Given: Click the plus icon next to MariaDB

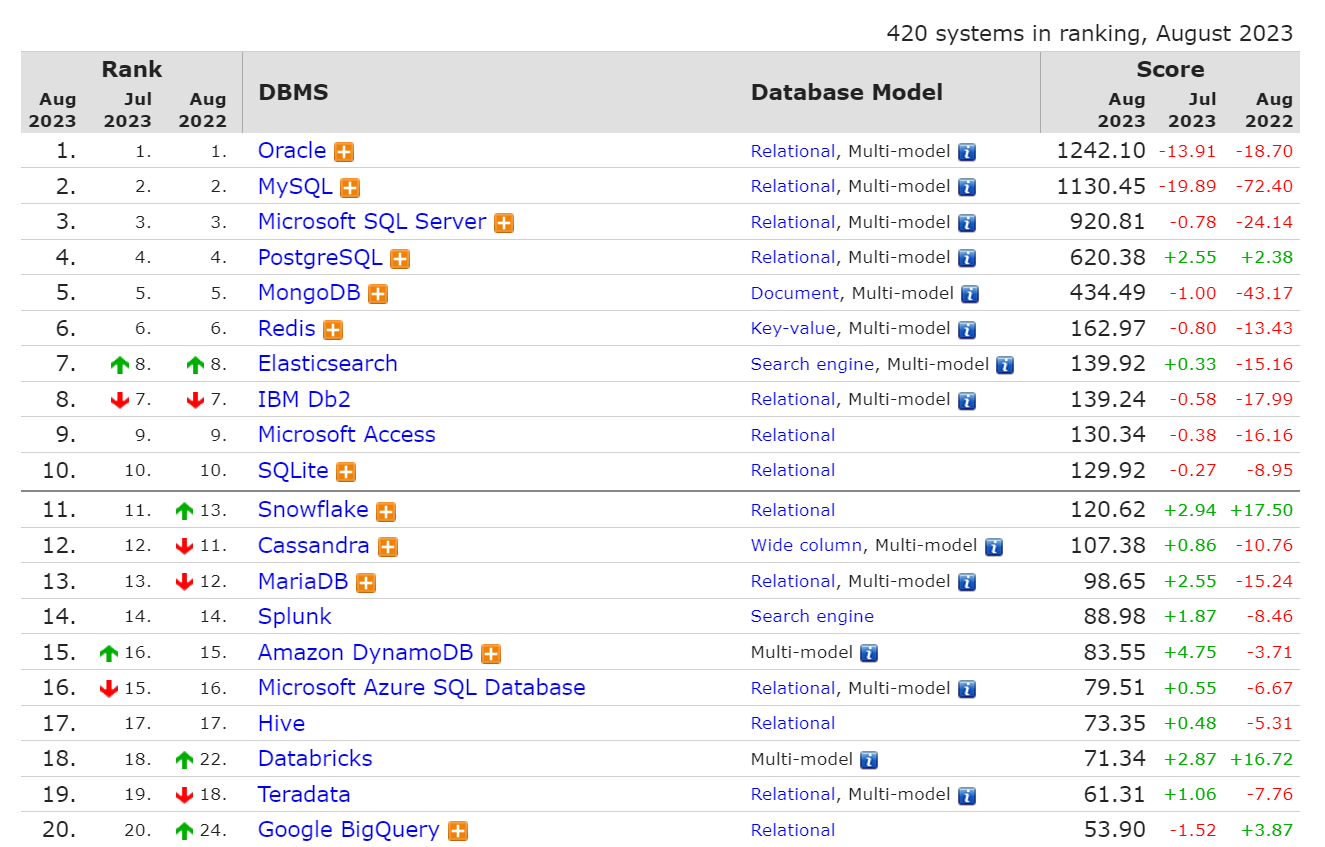Looking at the screenshot, I should [366, 583].
